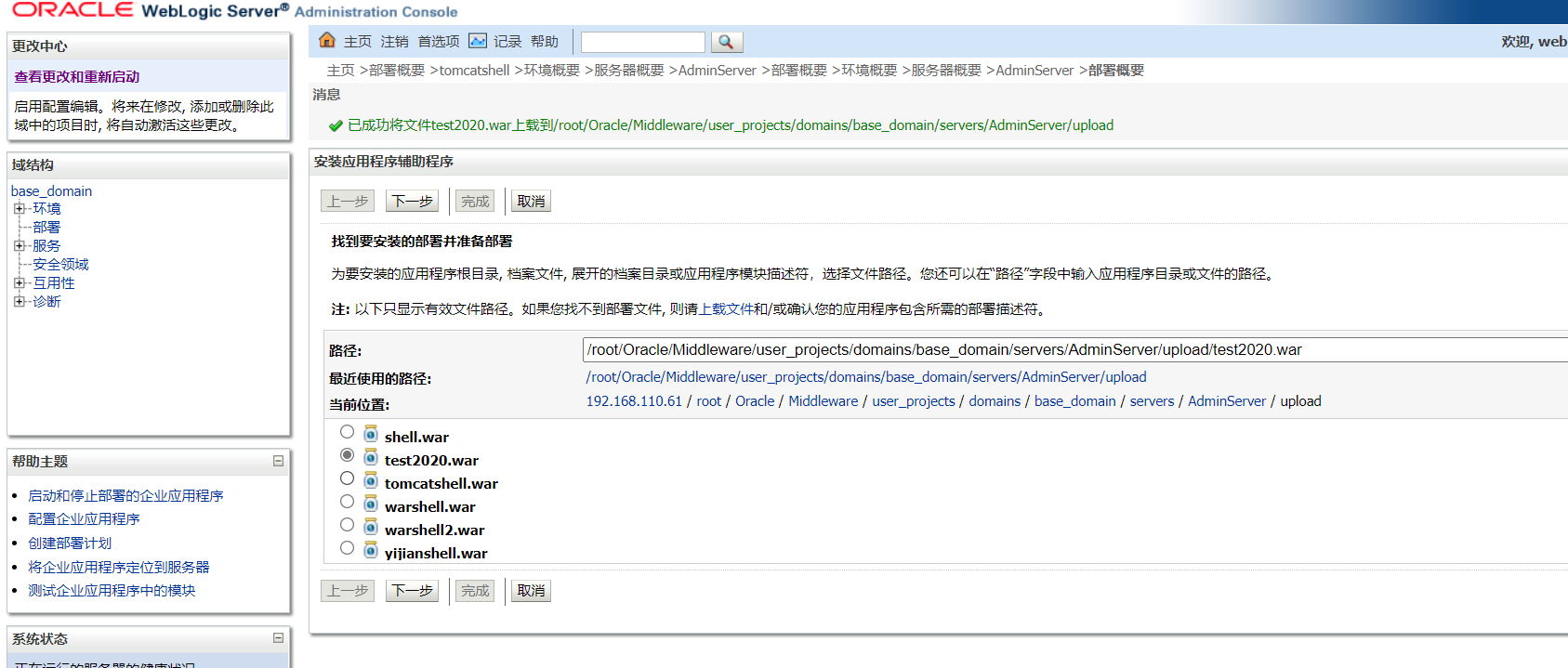
Task: Click the magnifying glass search button
Action: point(727,42)
